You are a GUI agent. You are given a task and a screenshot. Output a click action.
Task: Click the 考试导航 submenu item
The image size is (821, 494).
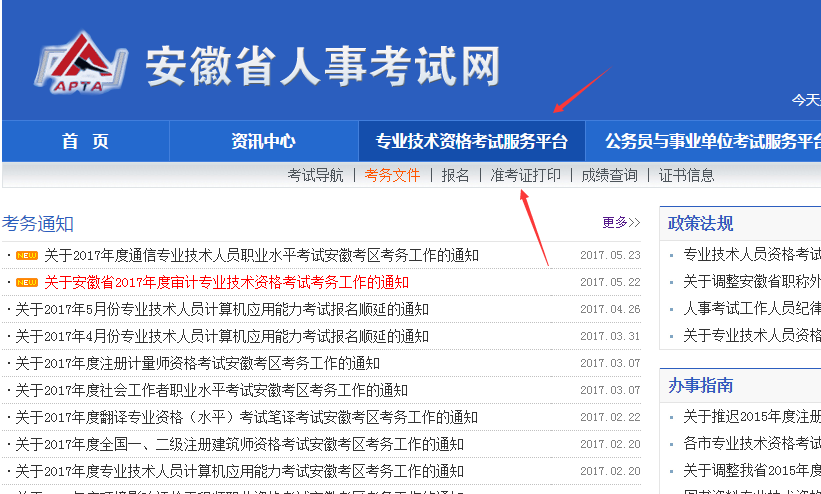pyautogui.click(x=315, y=175)
